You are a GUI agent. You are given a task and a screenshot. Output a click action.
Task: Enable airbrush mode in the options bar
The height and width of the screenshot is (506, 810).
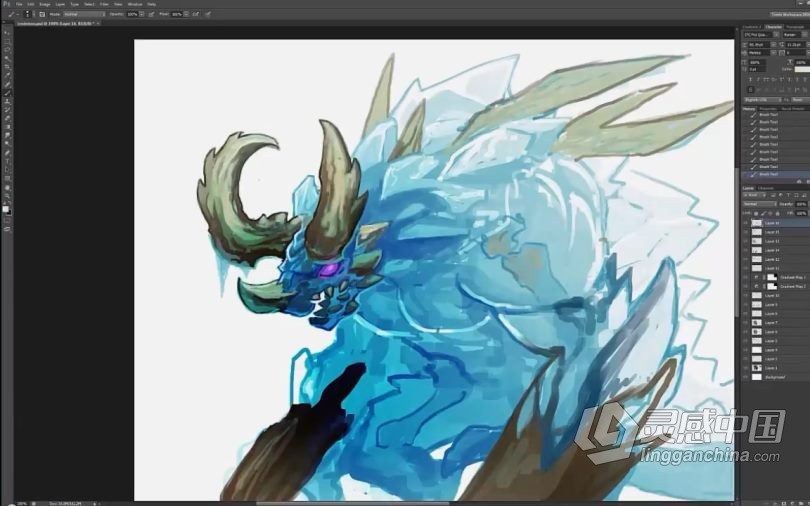196,14
